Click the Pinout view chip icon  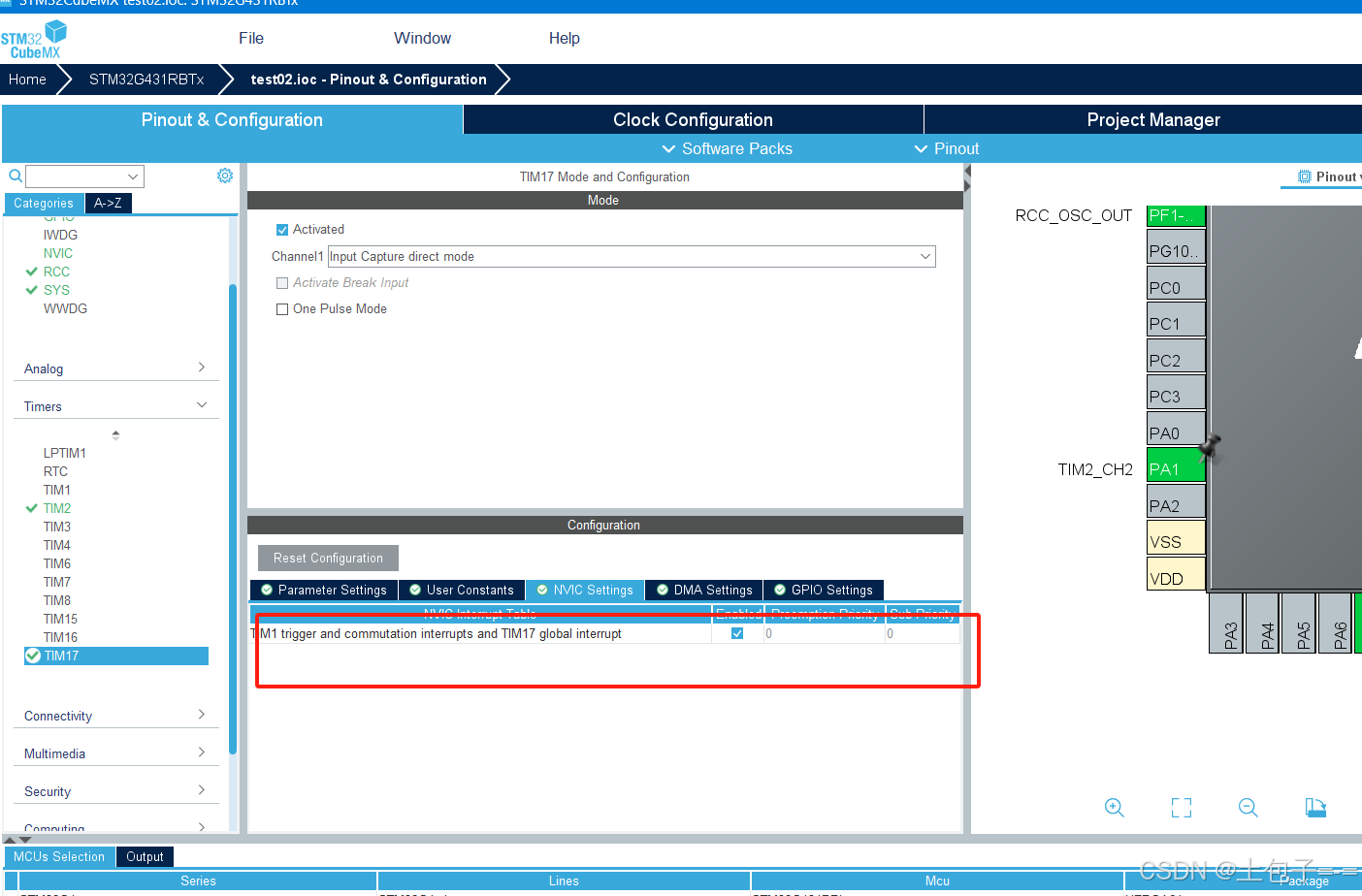point(1305,176)
